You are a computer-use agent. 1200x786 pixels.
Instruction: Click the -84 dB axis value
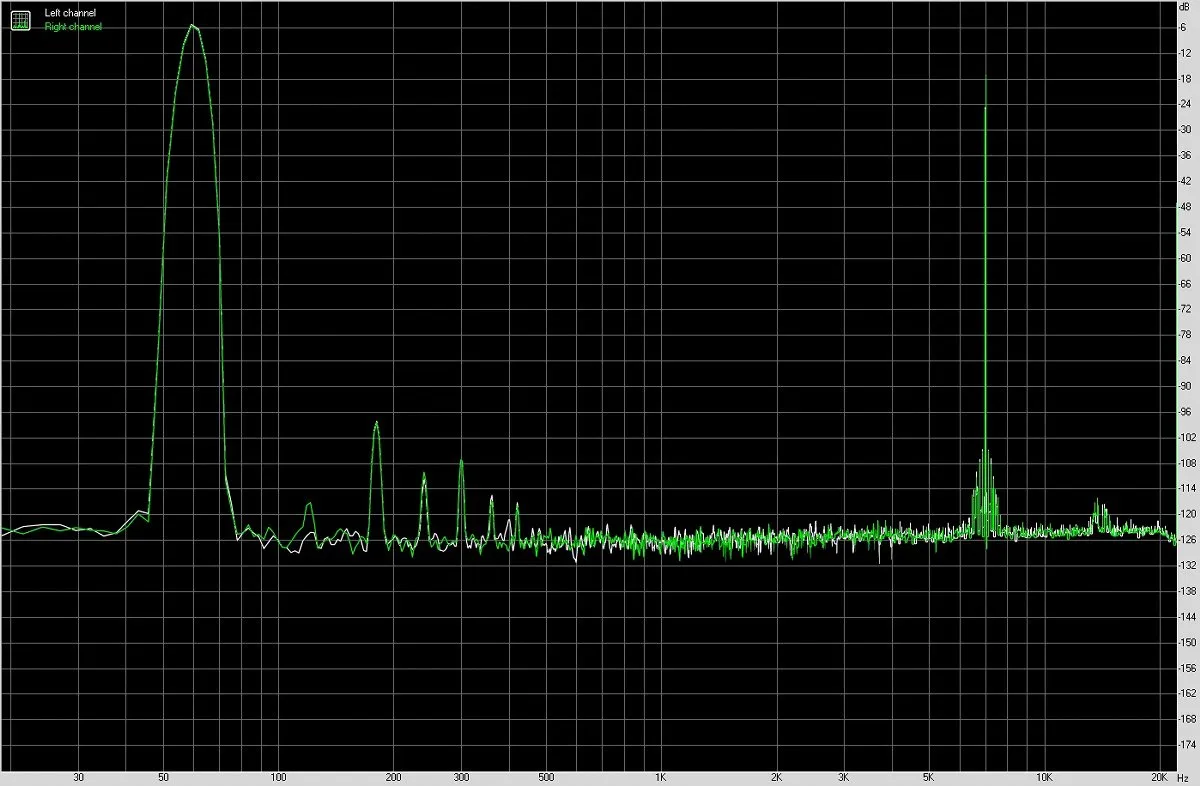[x=1186, y=361]
